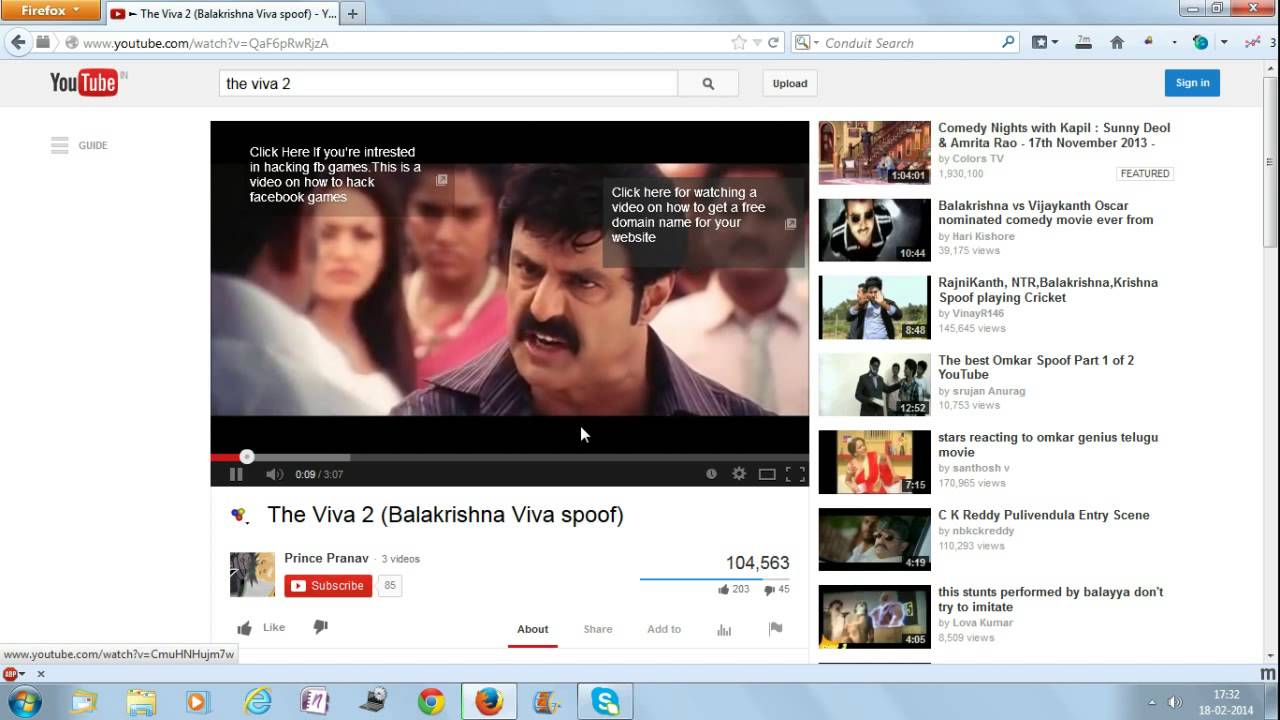
Task: Select 'The Viva 2' browser tab
Action: (x=223, y=13)
